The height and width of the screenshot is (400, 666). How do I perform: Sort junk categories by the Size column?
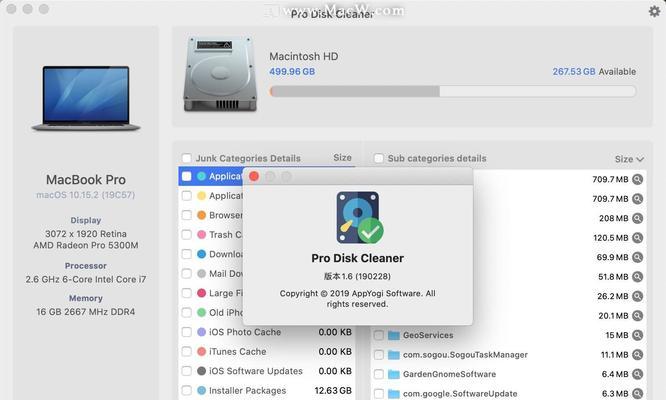(x=342, y=158)
